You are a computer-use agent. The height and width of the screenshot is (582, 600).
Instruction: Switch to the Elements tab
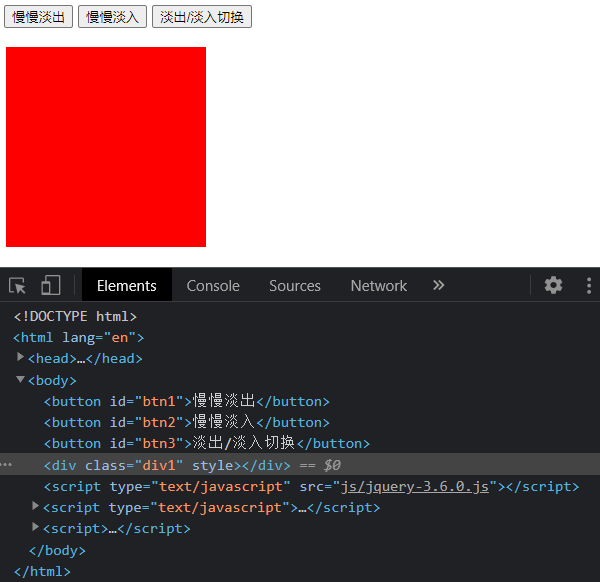[127, 285]
